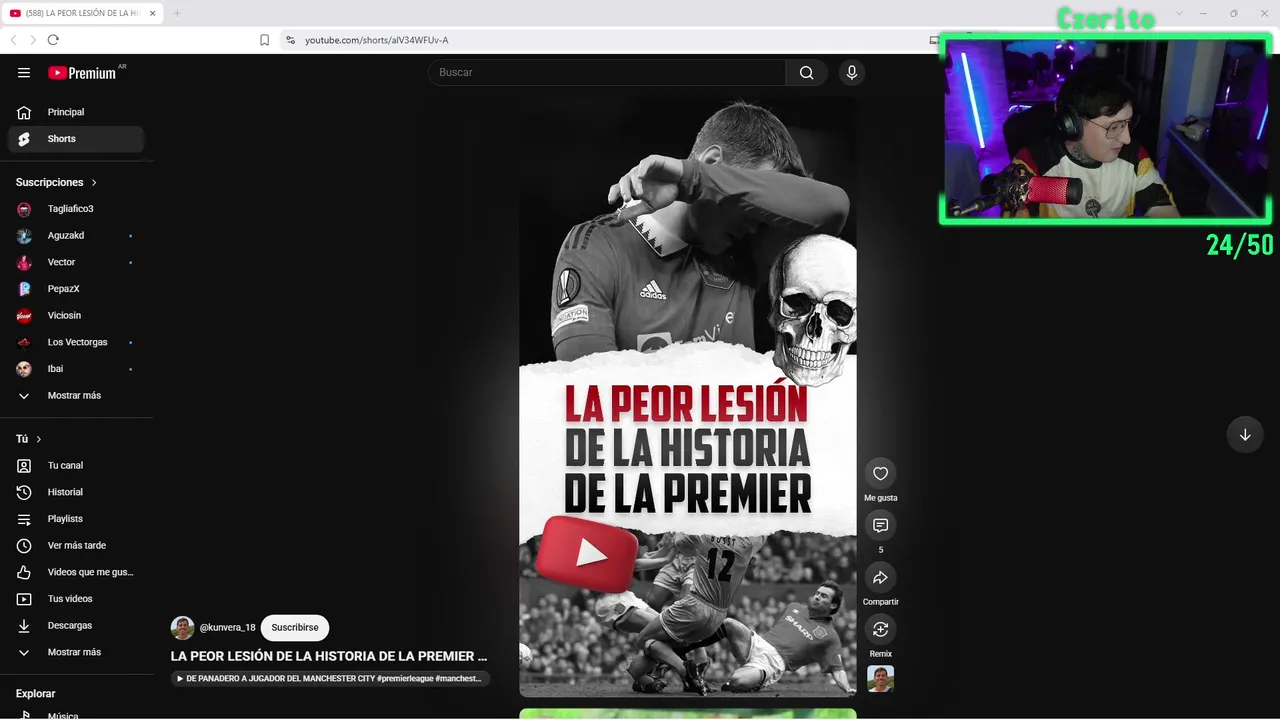Viewport: 1280px width, 720px height.
Task: Open the hamburger guide menu
Action: [x=24, y=72]
